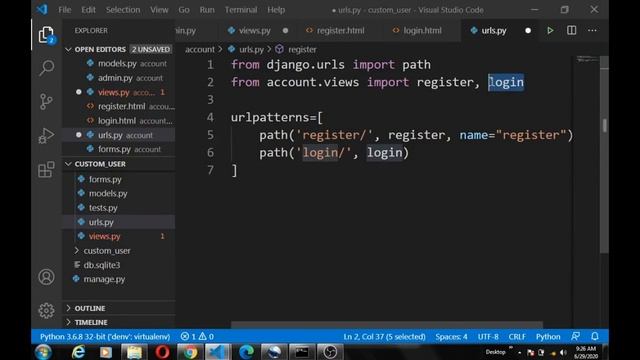Open manage.py in the file tree

pyautogui.click(x=104, y=279)
